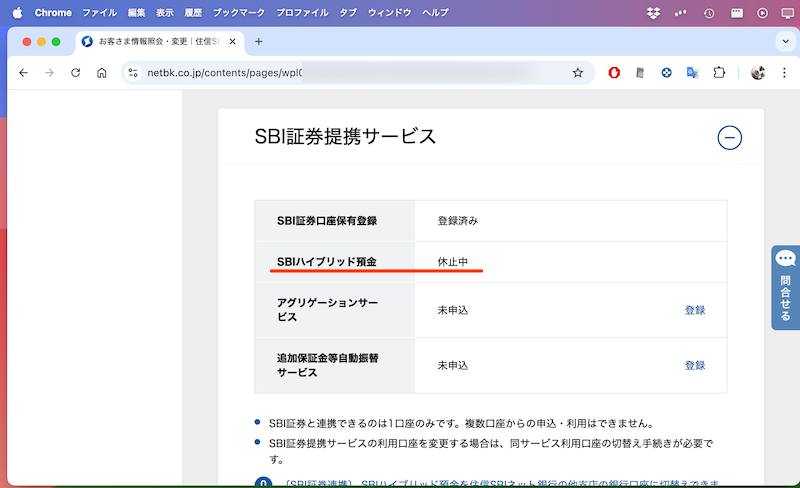
Task: Bookmark this page with the star icon
Action: (x=577, y=73)
